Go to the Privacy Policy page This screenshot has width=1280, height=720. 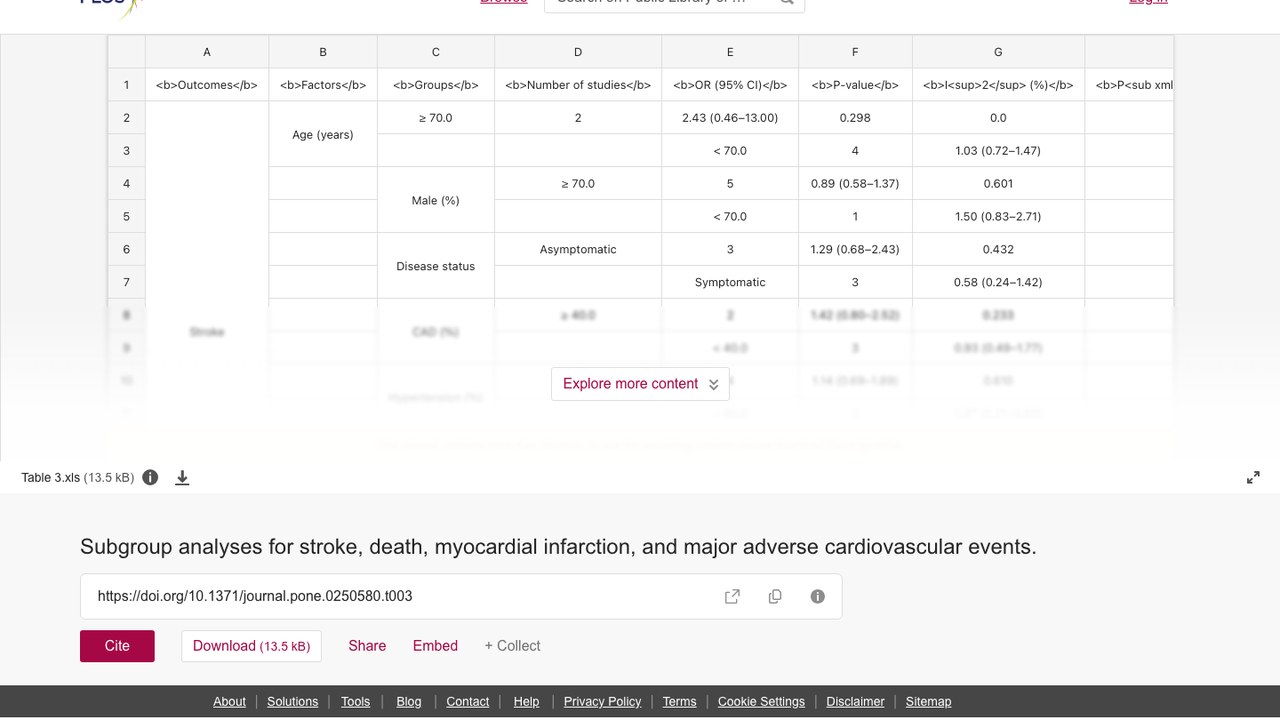pos(602,701)
